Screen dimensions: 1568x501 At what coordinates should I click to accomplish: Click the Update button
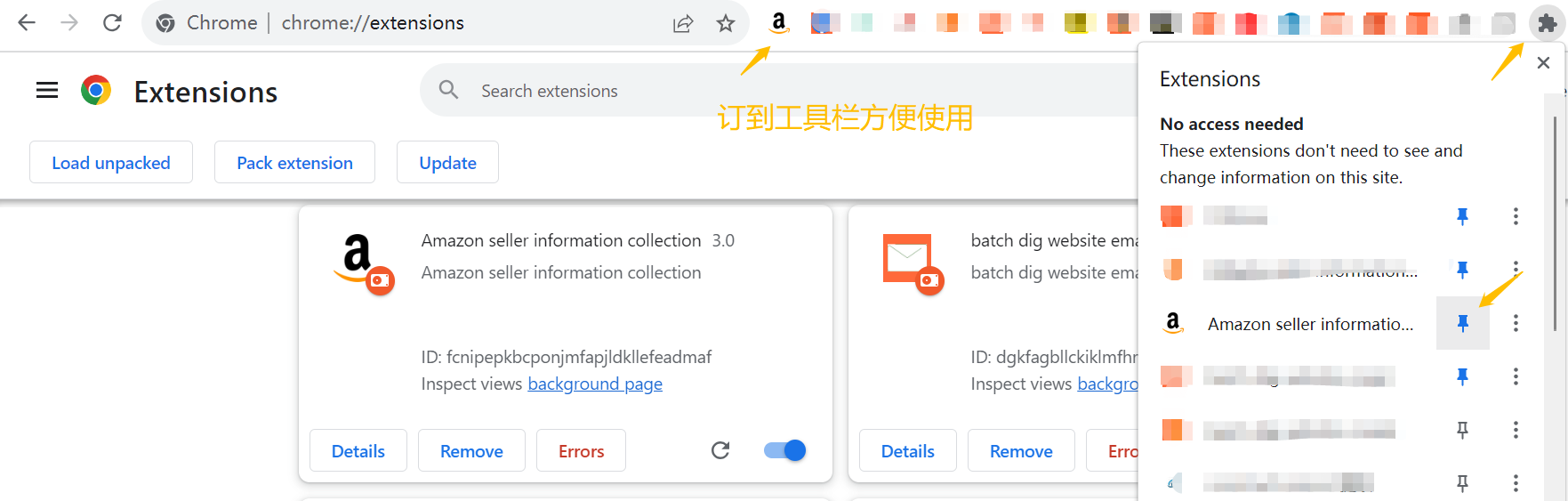[x=447, y=162]
